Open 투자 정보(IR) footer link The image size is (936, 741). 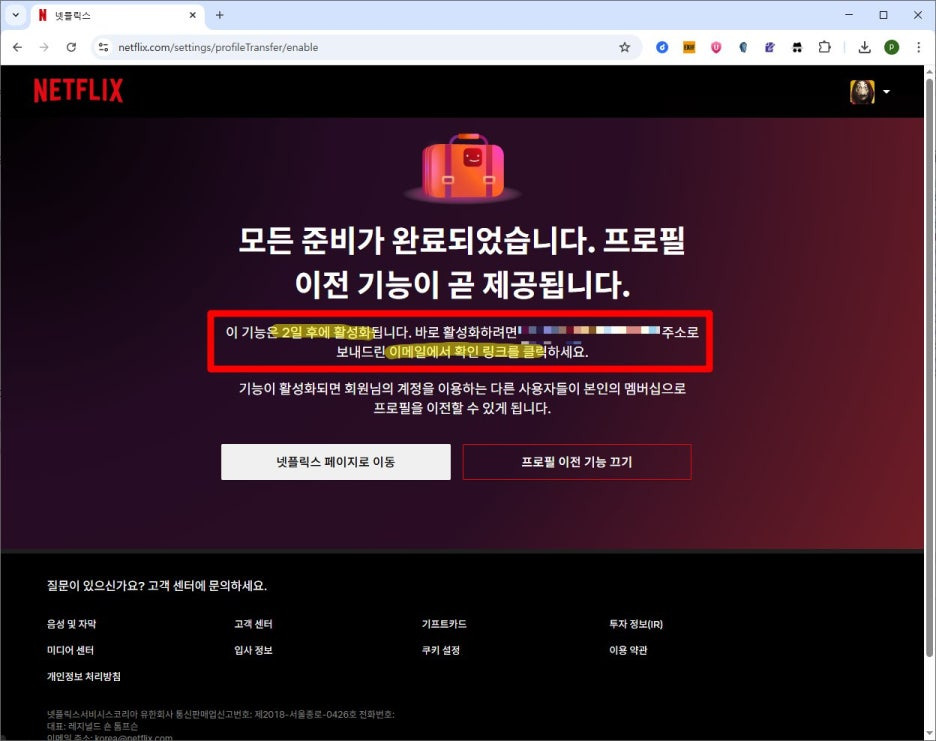[x=636, y=624]
